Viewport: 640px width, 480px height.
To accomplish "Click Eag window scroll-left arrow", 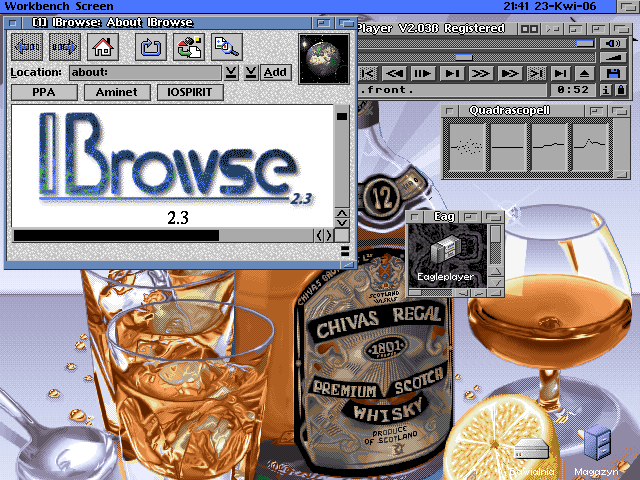I will [462, 293].
